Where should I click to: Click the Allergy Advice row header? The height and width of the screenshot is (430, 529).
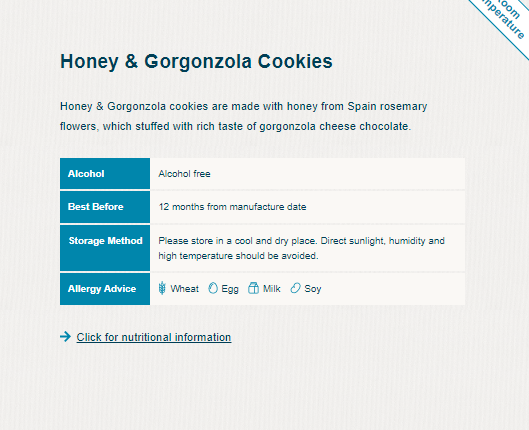point(105,289)
